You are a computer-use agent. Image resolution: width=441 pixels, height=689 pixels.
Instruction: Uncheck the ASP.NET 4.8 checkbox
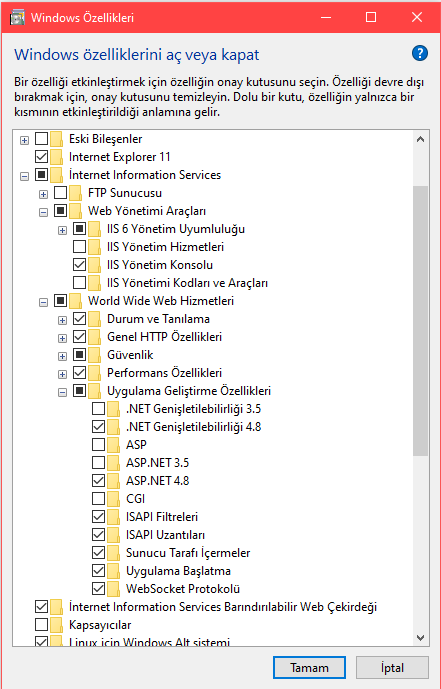98,481
